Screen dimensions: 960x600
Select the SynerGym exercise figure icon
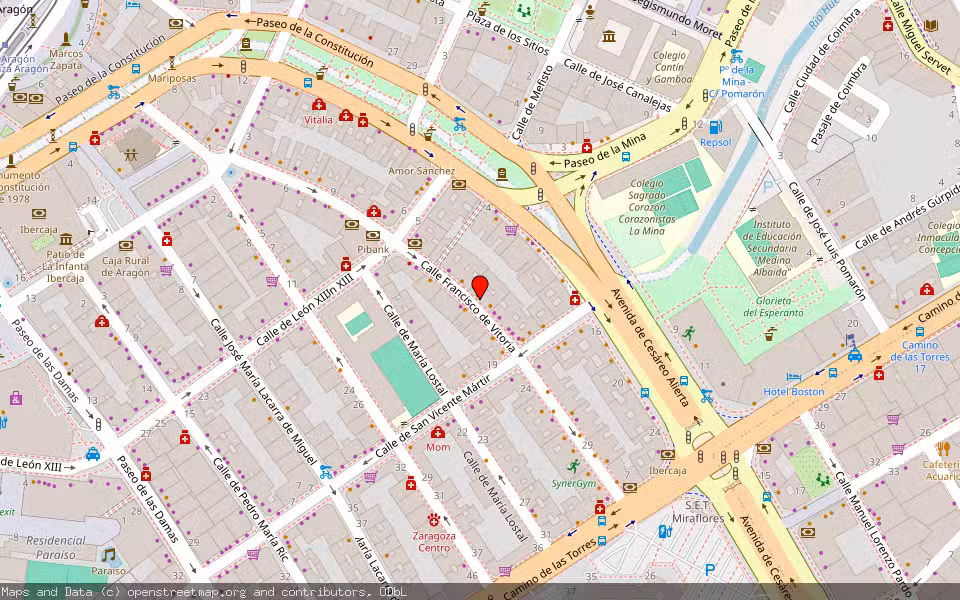click(574, 467)
